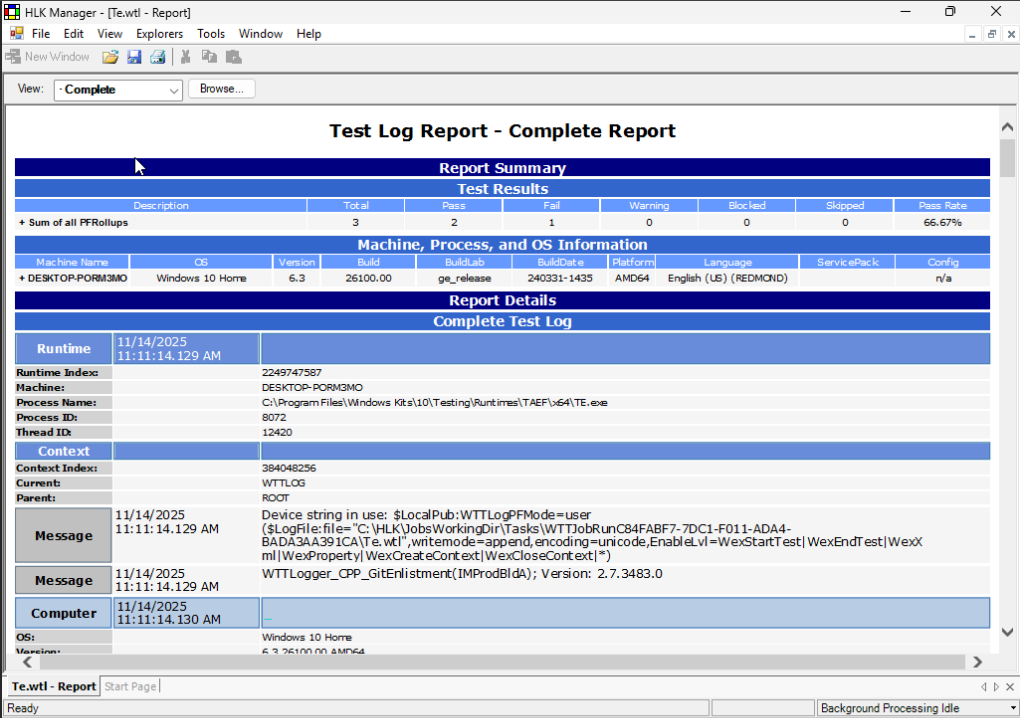
Task: Click the Copy icon in the toolbar
Action: [208, 56]
